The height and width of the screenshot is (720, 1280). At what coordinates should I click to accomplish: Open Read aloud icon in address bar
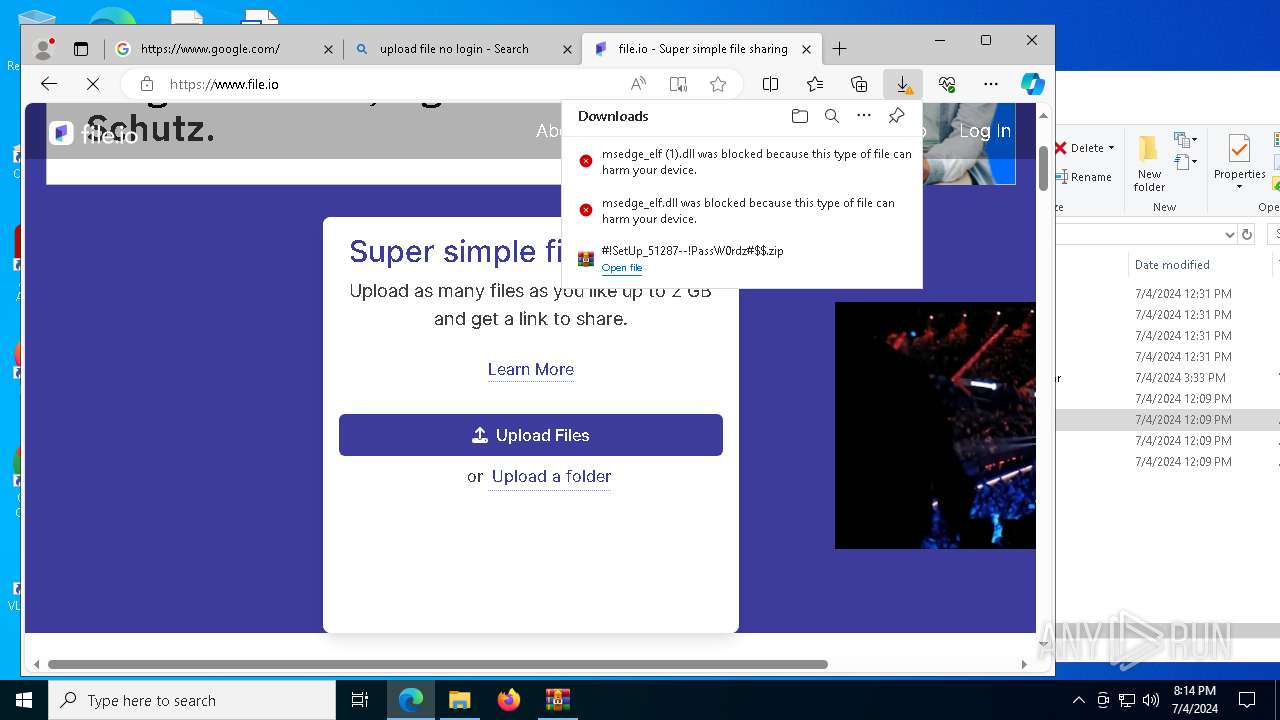pos(638,84)
